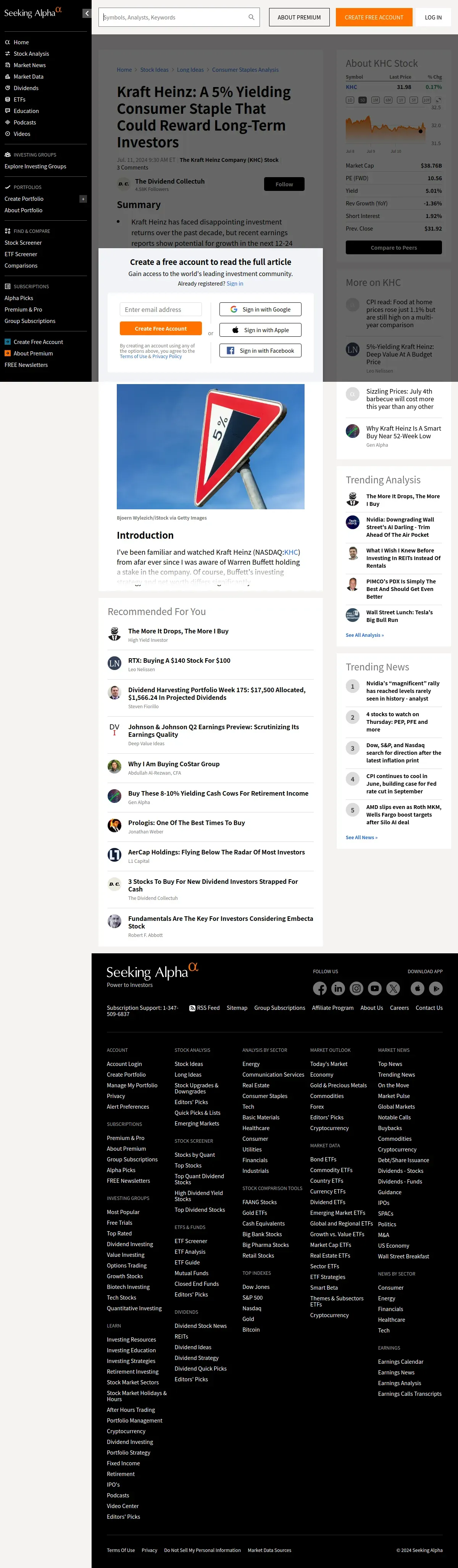Viewport: 458px width, 1568px height.
Task: Sign in with Facebook
Action: pos(260,350)
